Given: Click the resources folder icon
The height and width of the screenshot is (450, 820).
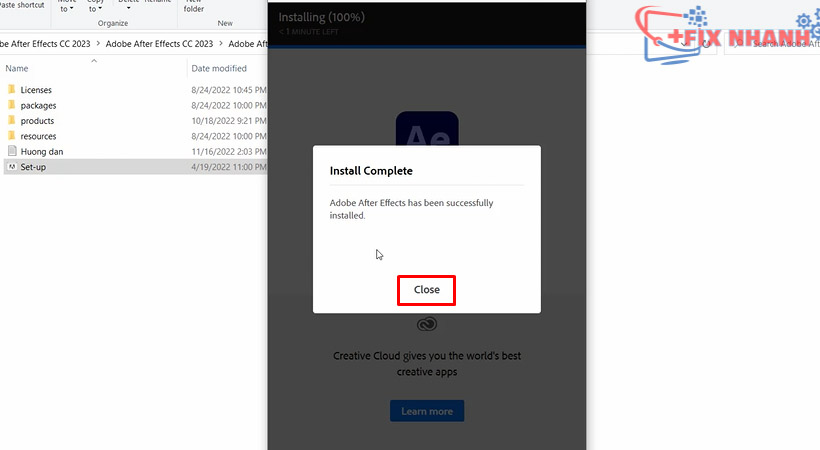Looking at the screenshot, I should [12, 136].
